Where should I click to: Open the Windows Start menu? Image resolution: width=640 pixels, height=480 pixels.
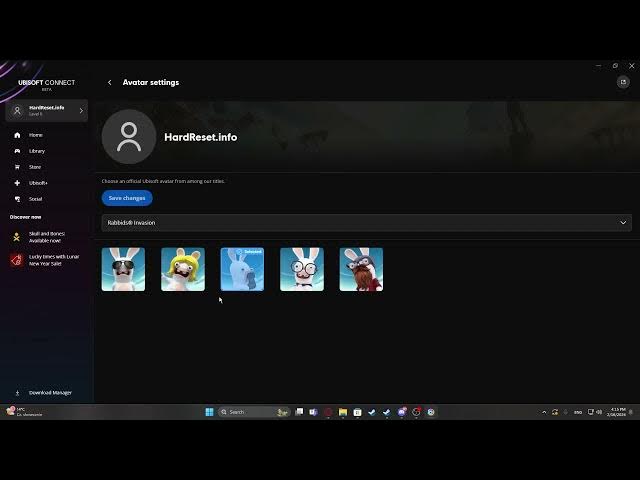point(209,412)
